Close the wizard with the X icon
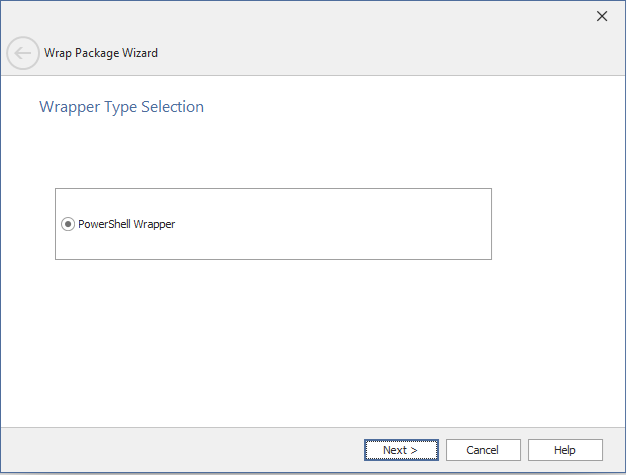The height and width of the screenshot is (475, 627). click(x=602, y=16)
